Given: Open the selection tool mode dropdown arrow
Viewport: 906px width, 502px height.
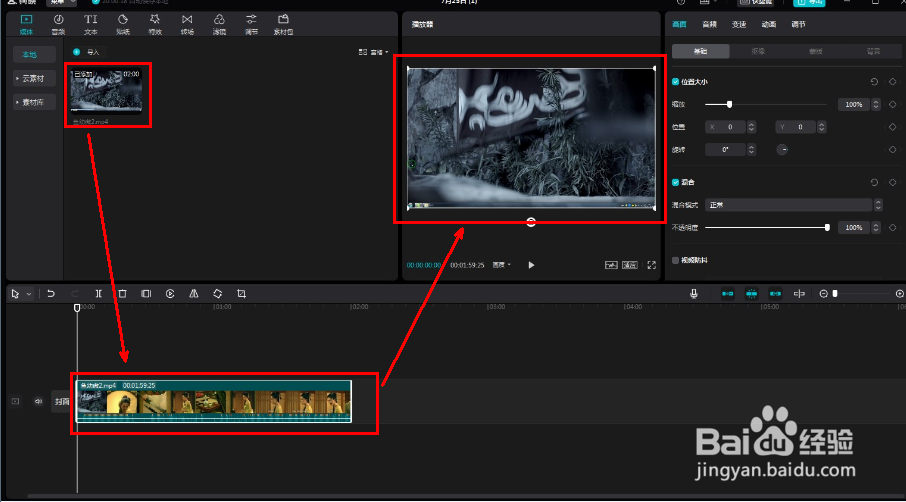Looking at the screenshot, I should click(x=29, y=294).
